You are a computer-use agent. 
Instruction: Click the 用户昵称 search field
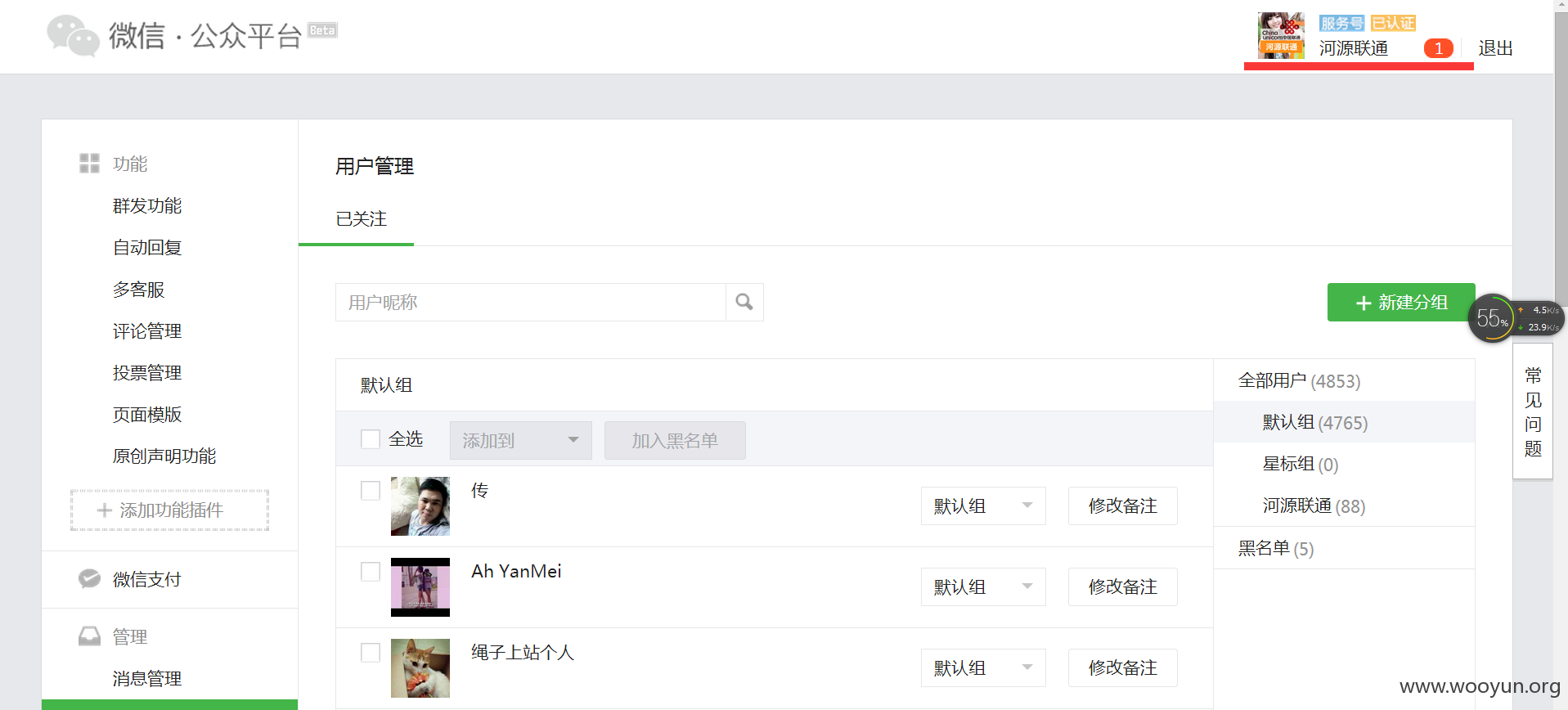tap(531, 303)
